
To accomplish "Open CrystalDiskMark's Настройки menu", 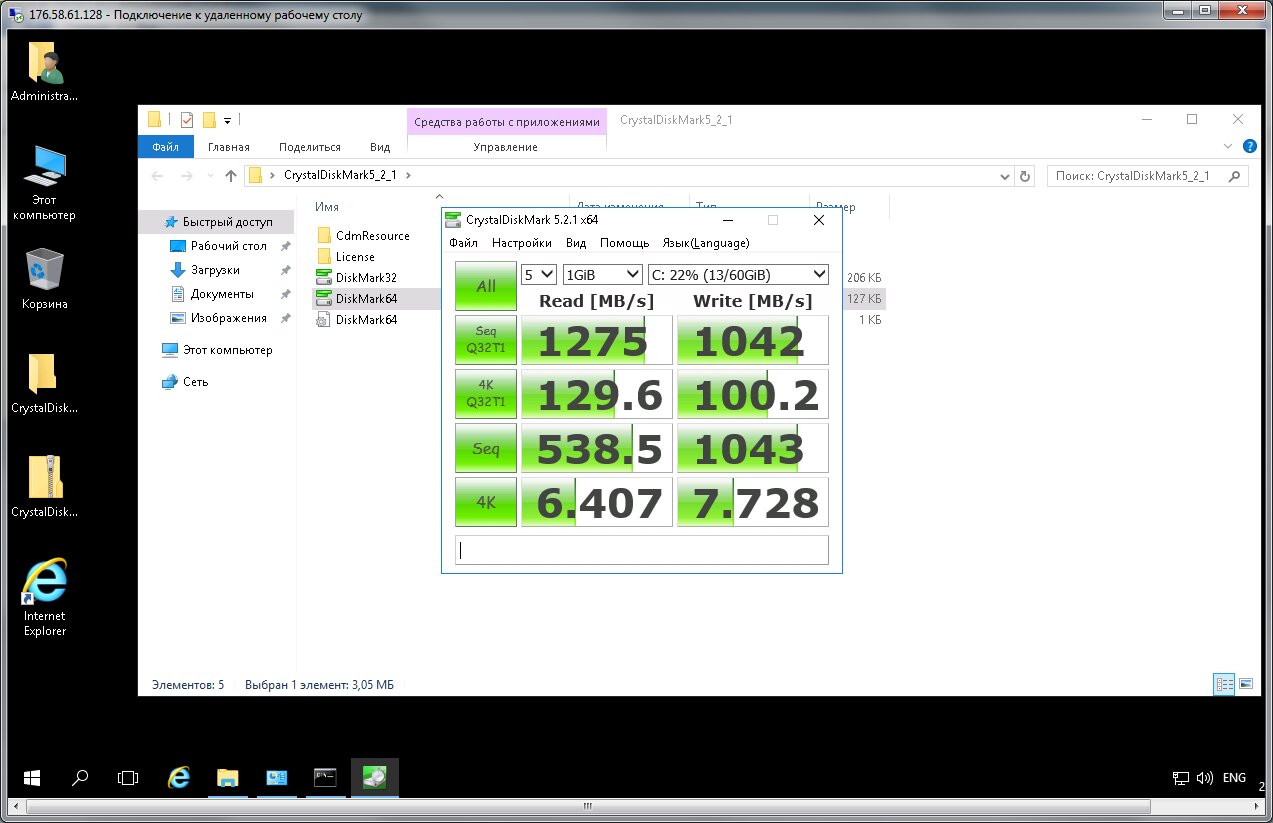I will pos(522,243).
